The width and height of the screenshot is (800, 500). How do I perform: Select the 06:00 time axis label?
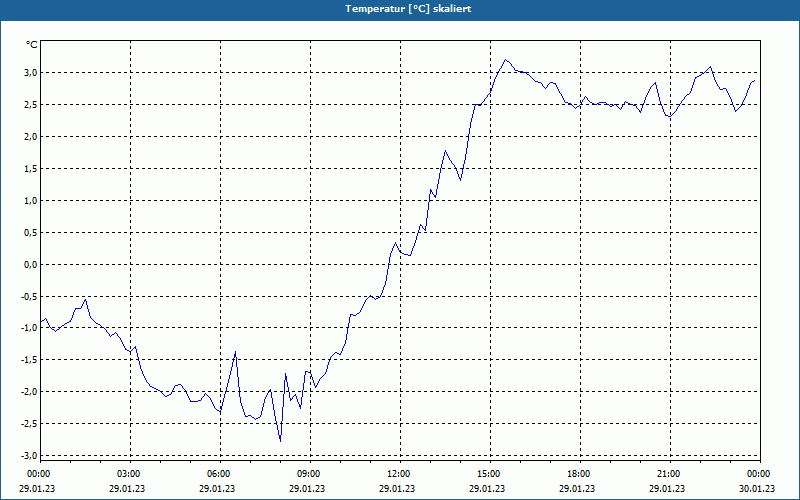coord(220,474)
